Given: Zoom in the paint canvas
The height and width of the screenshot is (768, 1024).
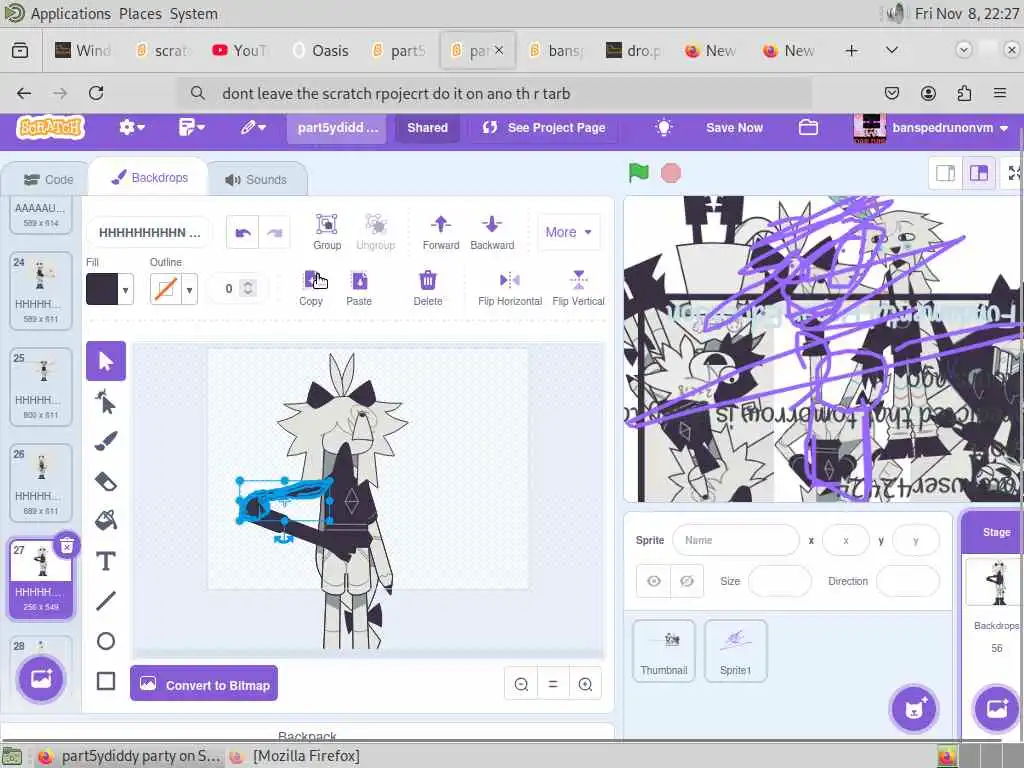Looking at the screenshot, I should pyautogui.click(x=585, y=684).
